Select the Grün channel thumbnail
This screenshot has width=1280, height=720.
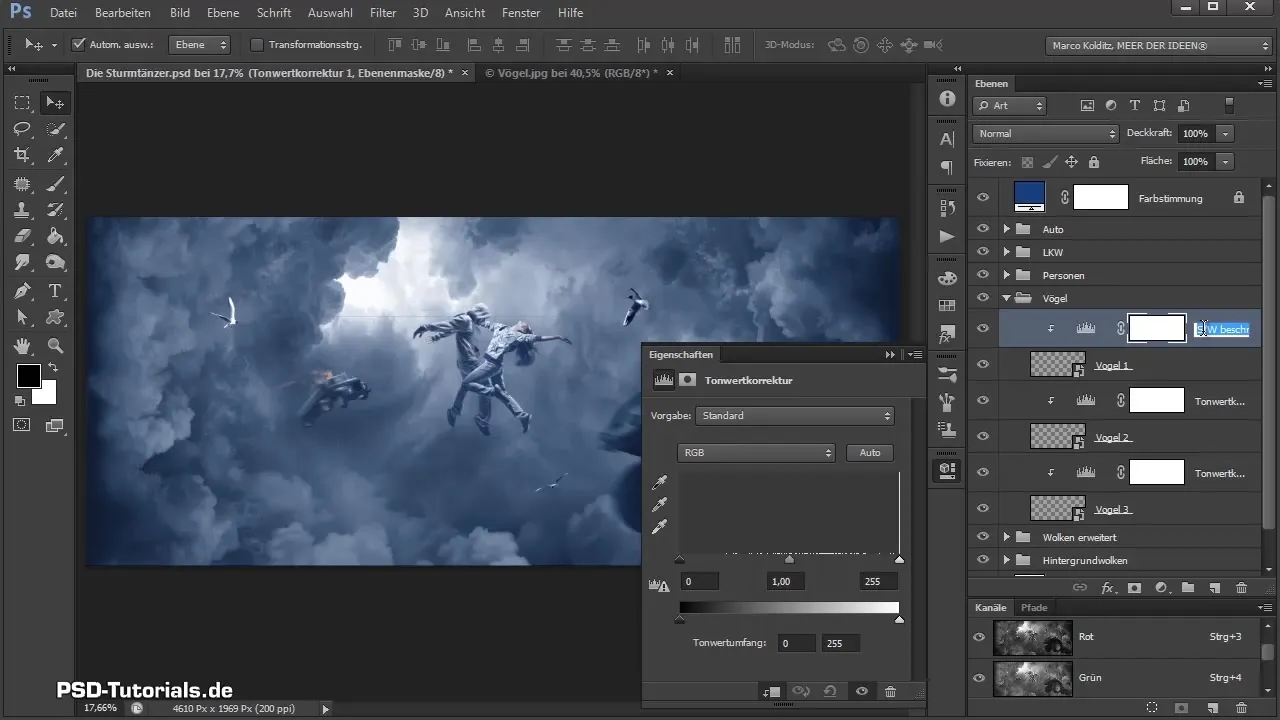(x=1032, y=677)
